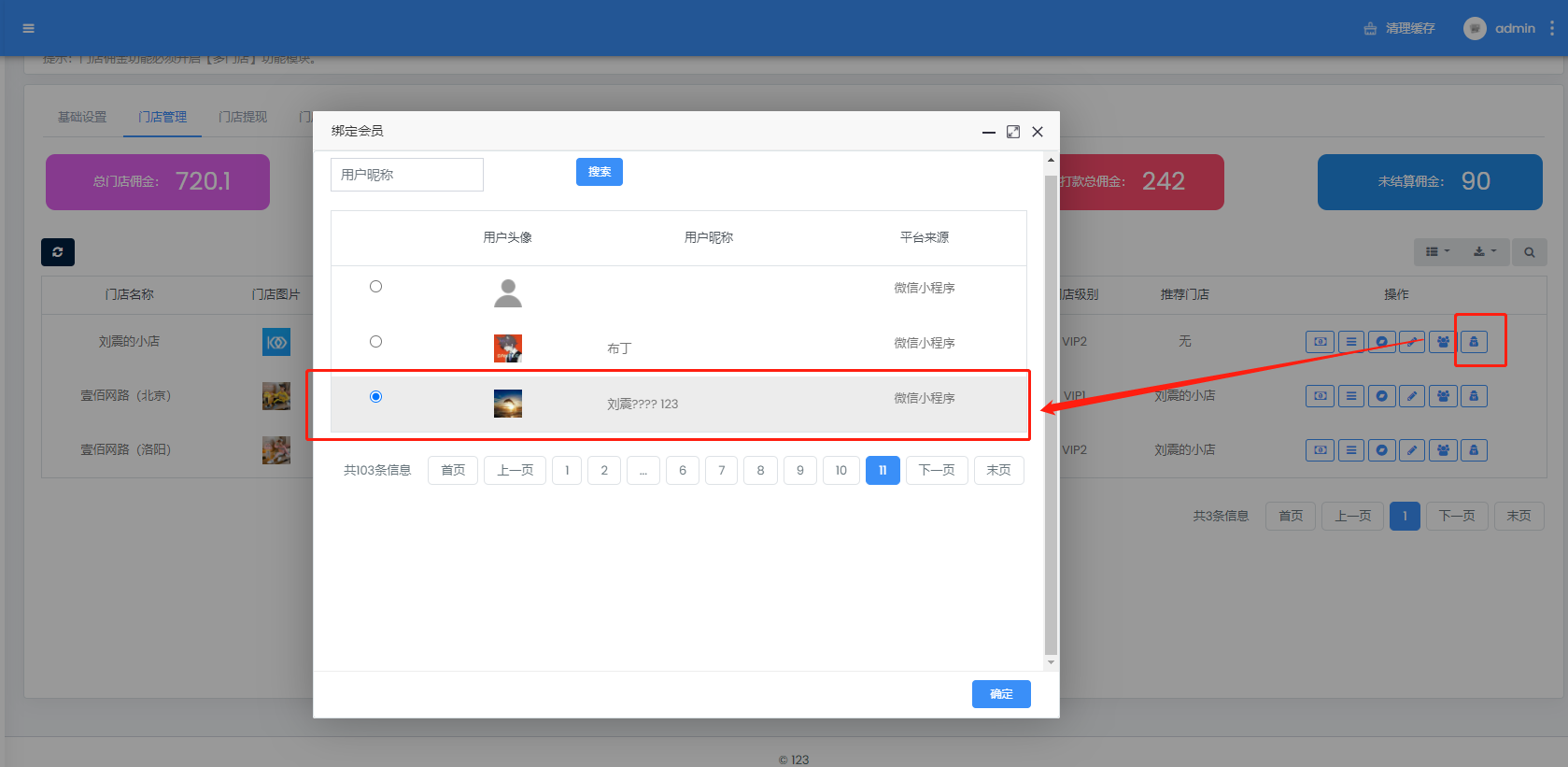Switch to the 门店提现 tab
Viewport: 1568px width, 767px height.
(x=243, y=117)
